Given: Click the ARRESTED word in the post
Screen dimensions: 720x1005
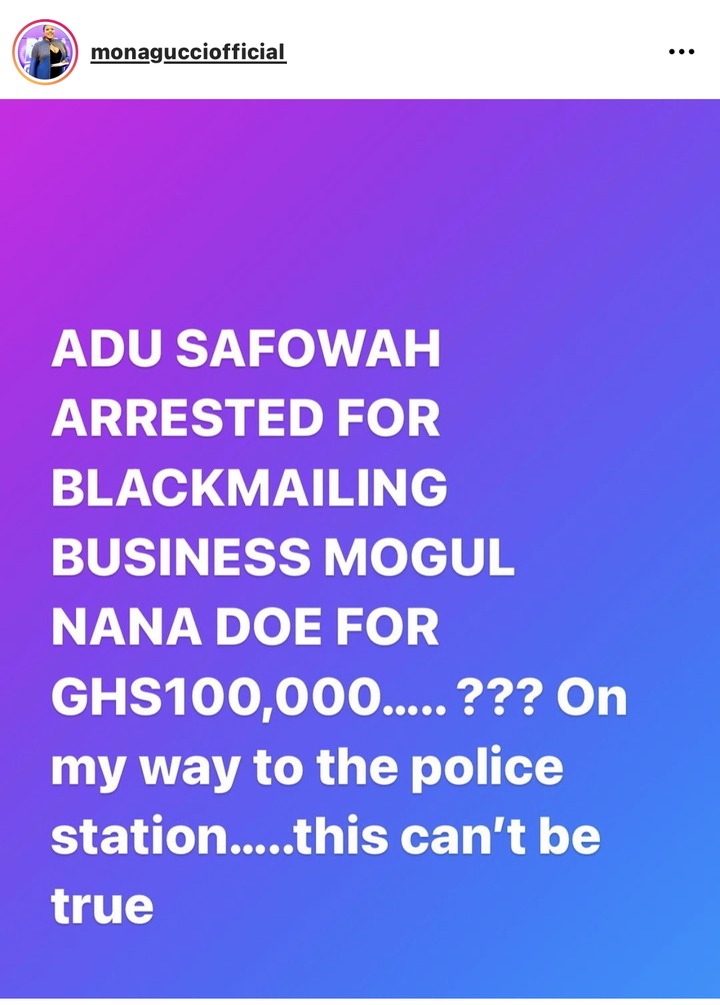Looking at the screenshot, I should (188, 418).
